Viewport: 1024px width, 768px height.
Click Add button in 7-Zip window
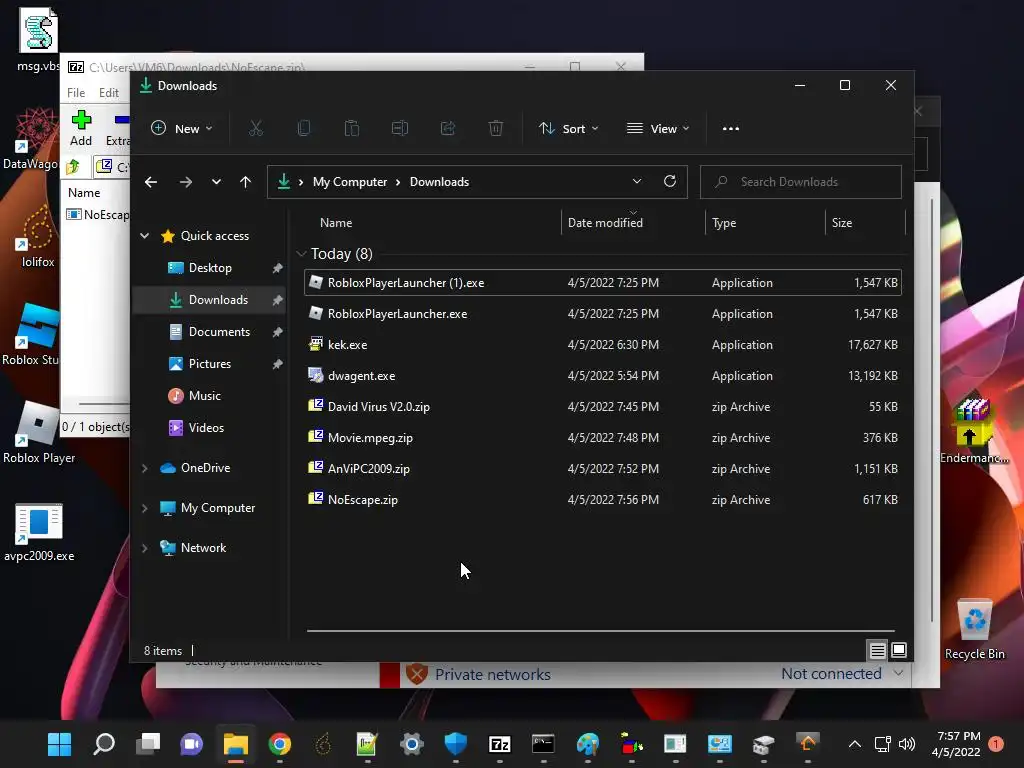coord(81,128)
